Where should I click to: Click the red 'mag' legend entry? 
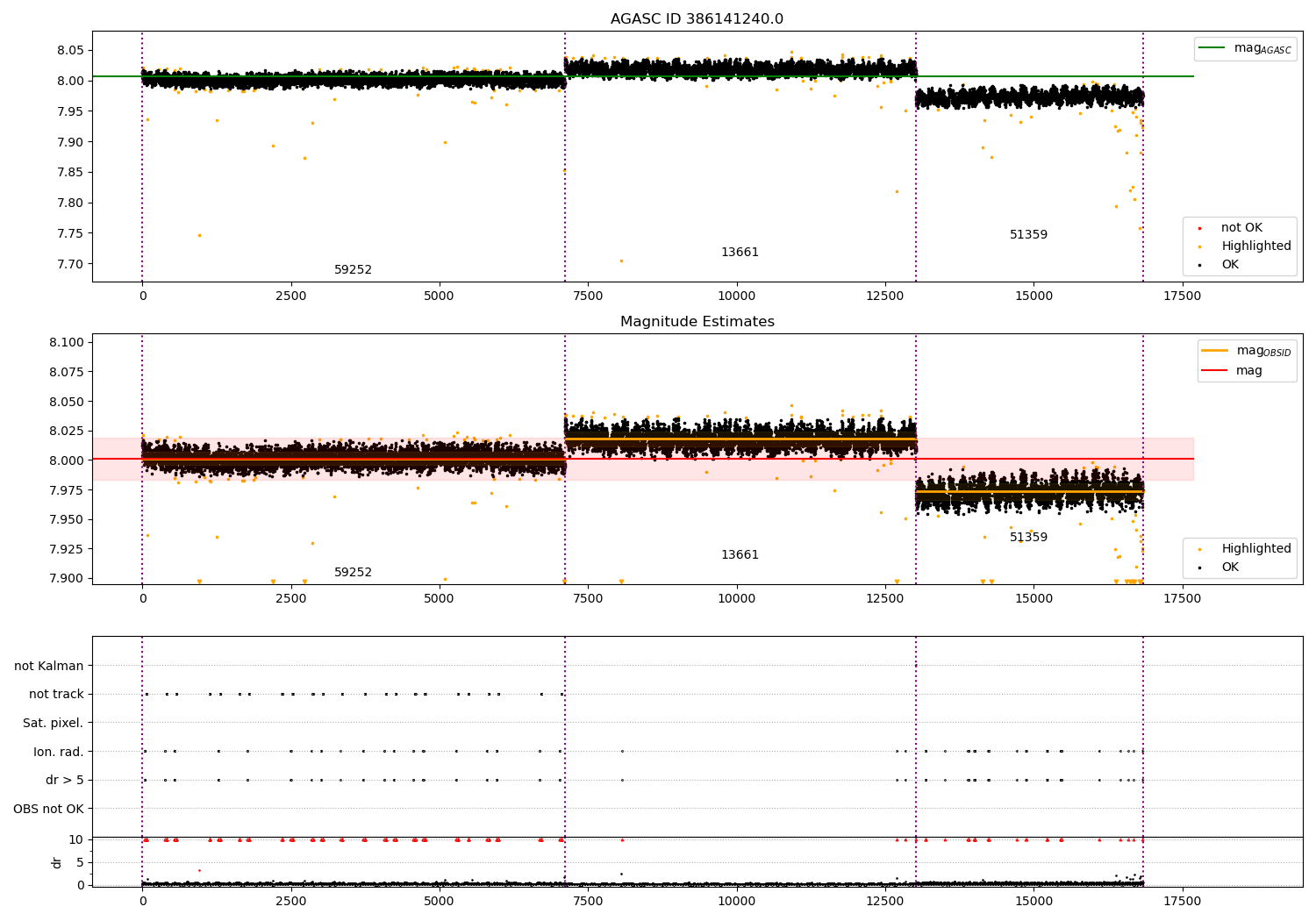[1233, 371]
